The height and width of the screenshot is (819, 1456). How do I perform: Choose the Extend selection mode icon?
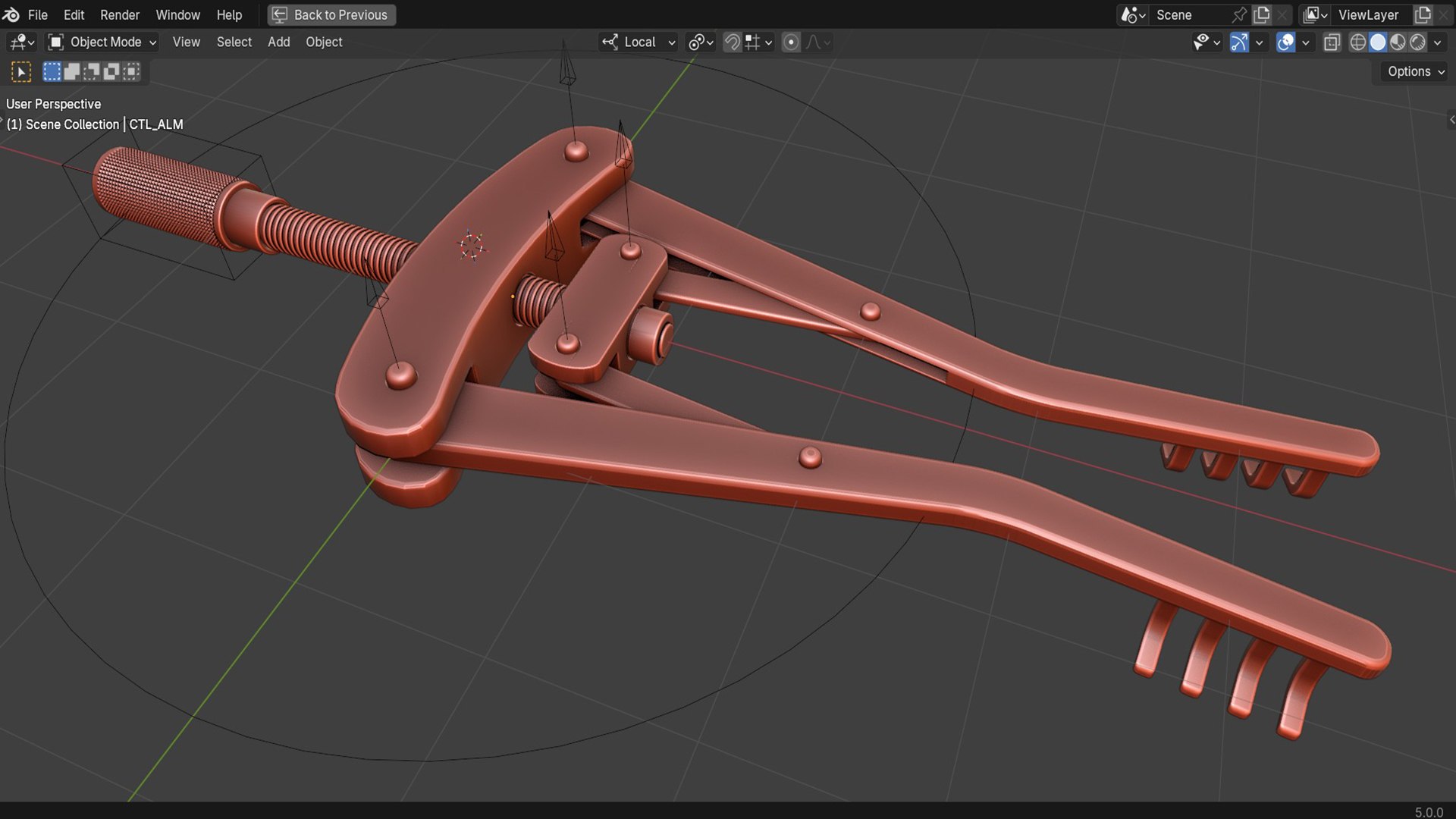point(71,71)
